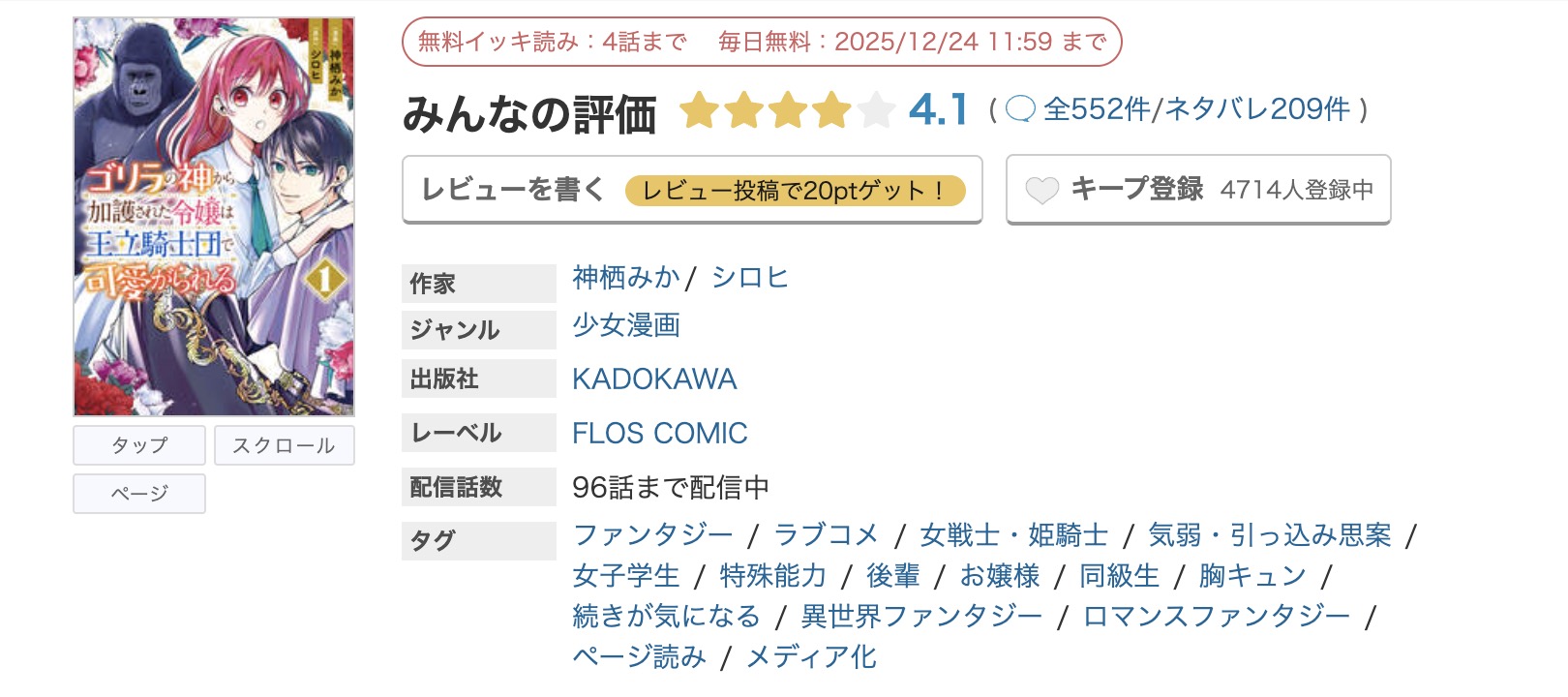
Task: Open the 少女漫画 genre page
Action: [x=625, y=327]
